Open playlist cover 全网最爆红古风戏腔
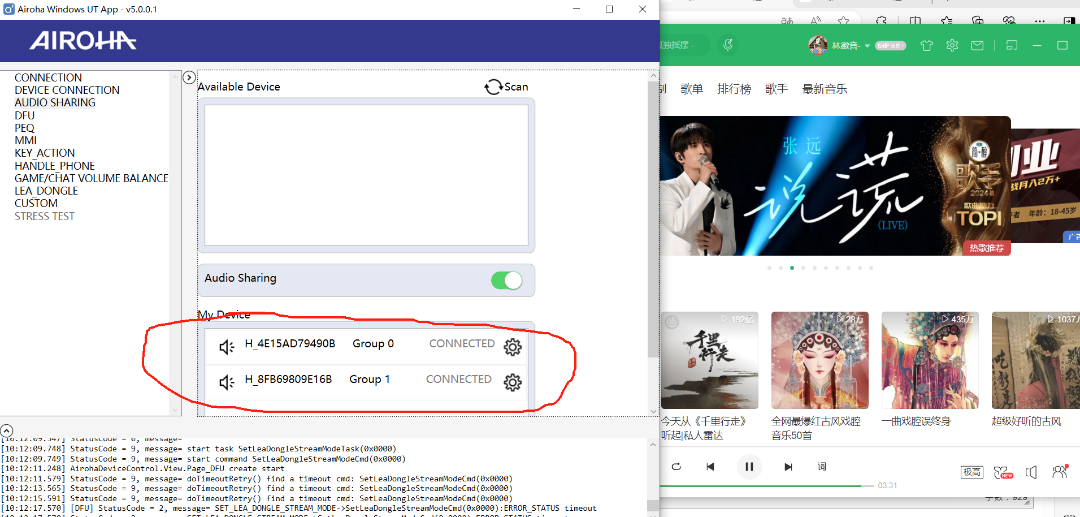This screenshot has height=517, width=1080. point(820,360)
